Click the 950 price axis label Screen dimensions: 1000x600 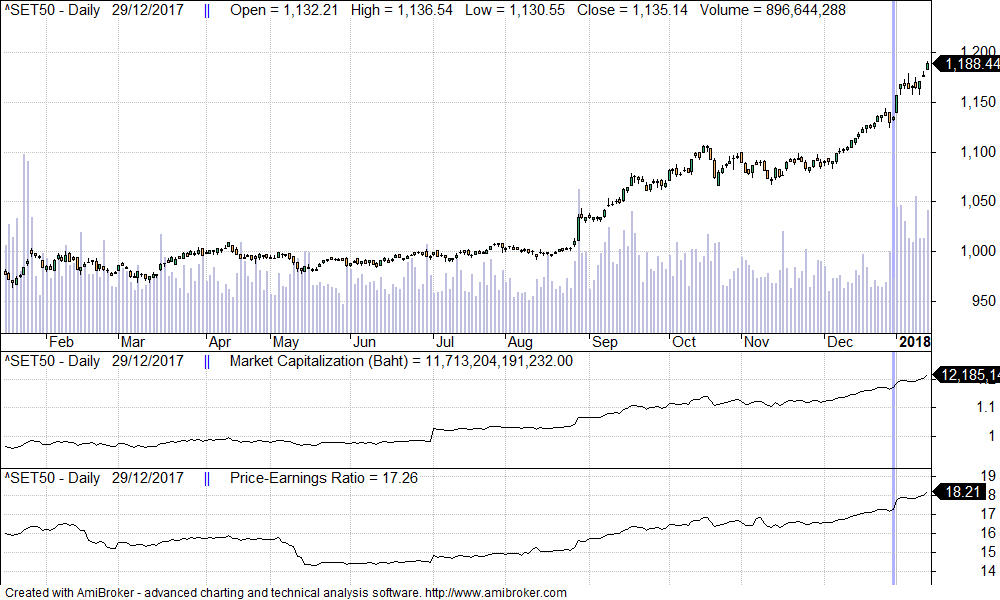(x=981, y=301)
